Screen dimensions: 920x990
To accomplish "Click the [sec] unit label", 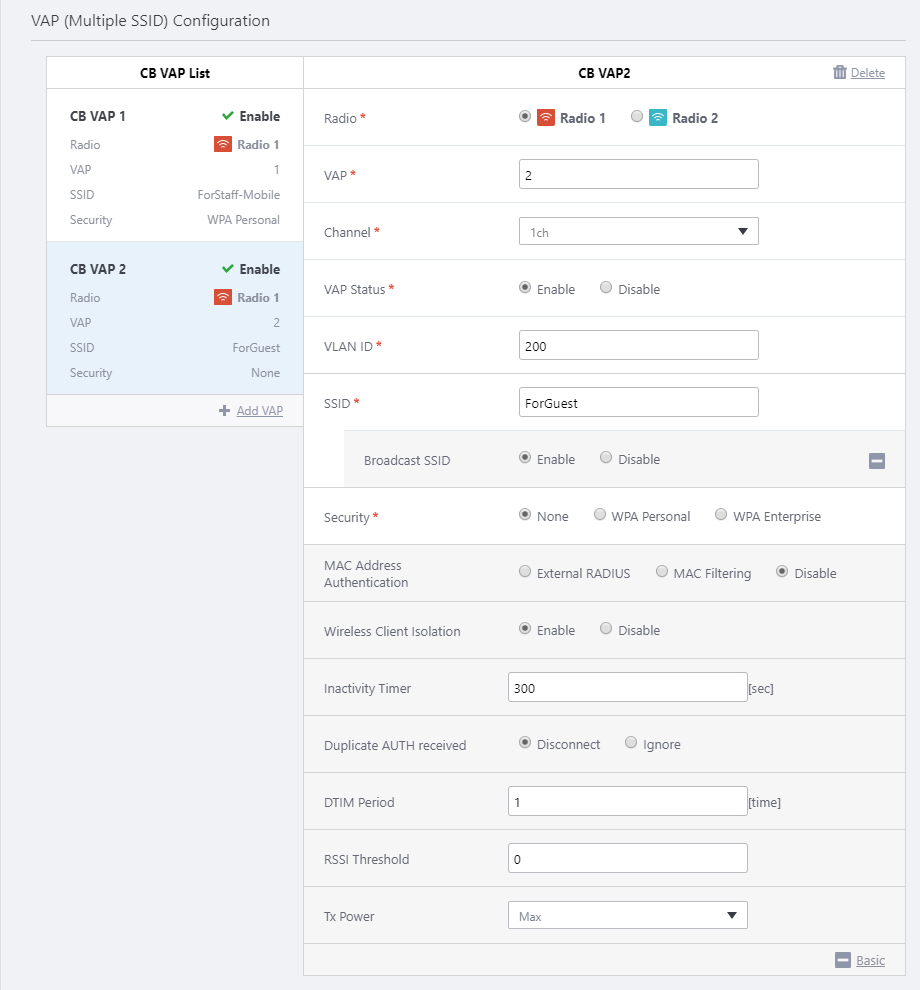I will pos(761,689).
